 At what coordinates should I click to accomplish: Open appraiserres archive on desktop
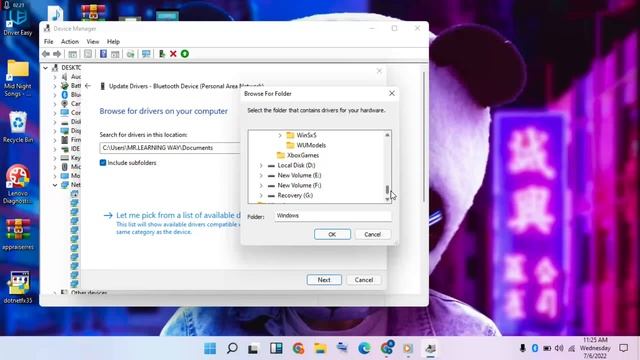tap(18, 234)
